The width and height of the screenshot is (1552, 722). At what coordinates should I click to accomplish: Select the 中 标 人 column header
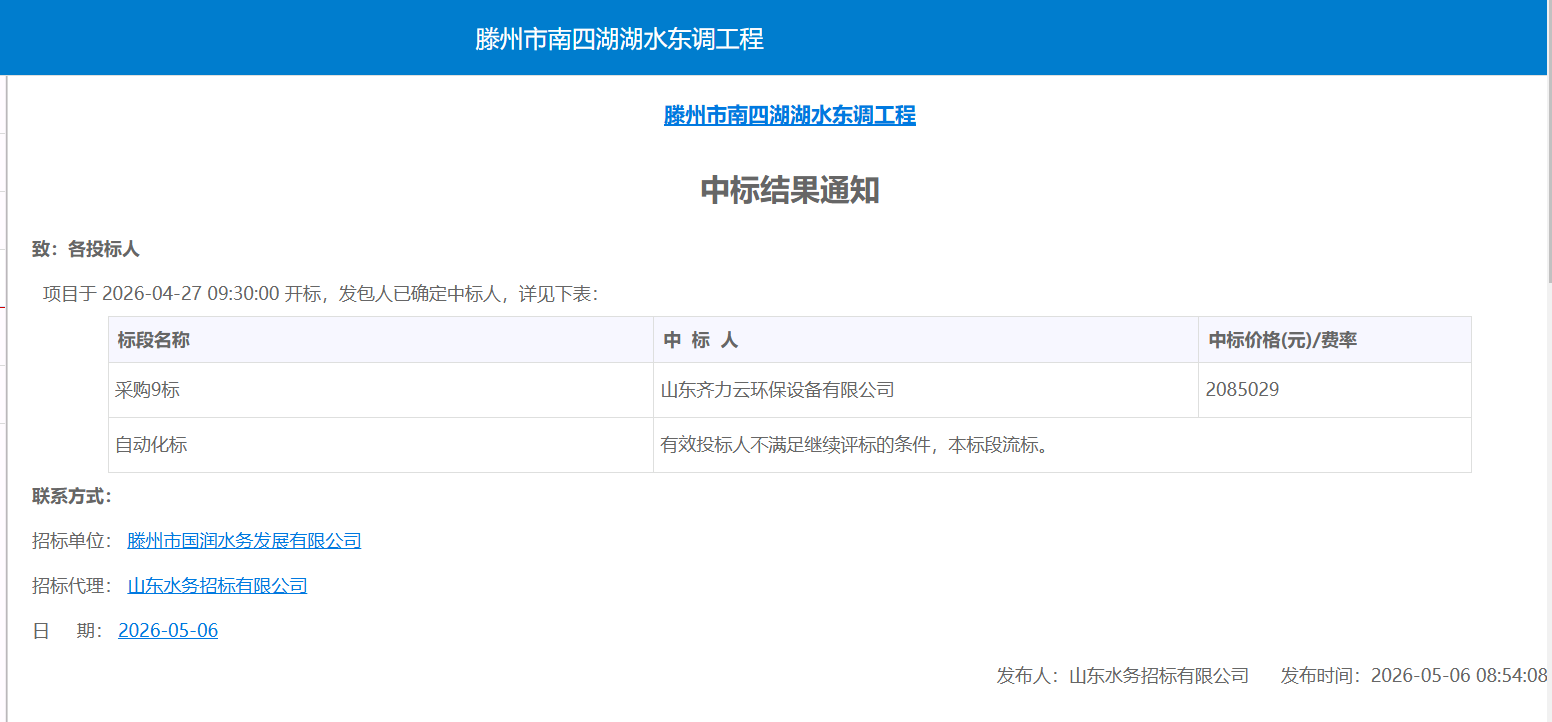point(926,340)
